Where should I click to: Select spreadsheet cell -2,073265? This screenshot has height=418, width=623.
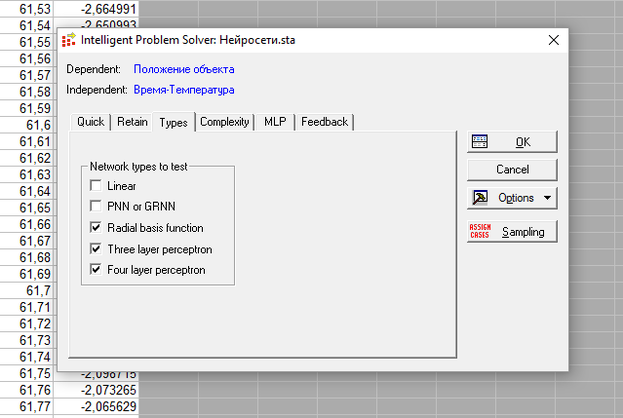(96, 390)
